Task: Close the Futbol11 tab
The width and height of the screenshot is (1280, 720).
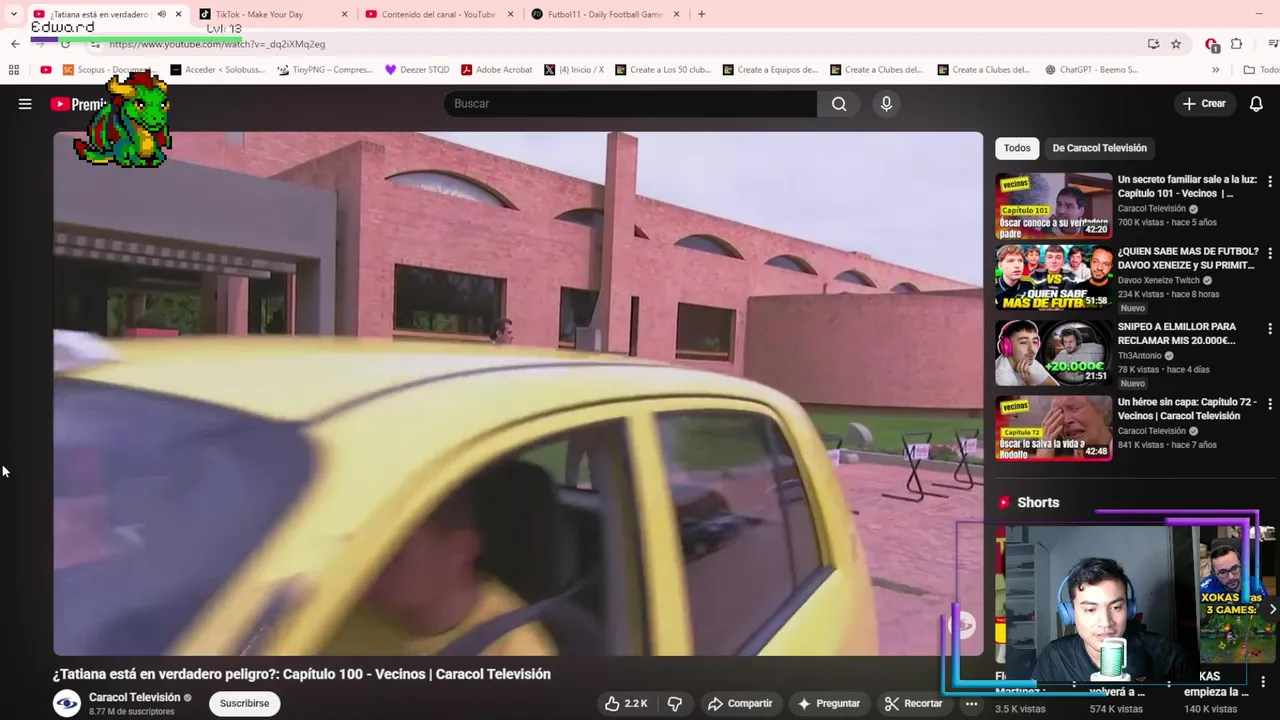Action: coord(676,14)
